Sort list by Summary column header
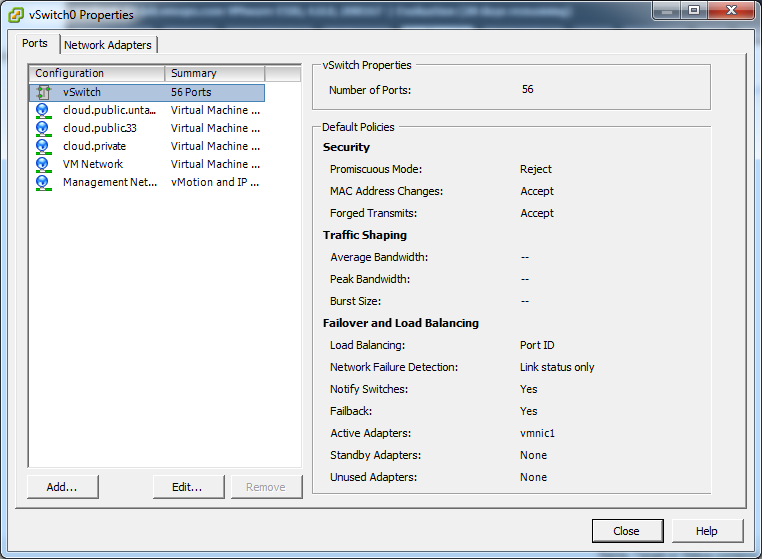This screenshot has width=762, height=559. 214,73
